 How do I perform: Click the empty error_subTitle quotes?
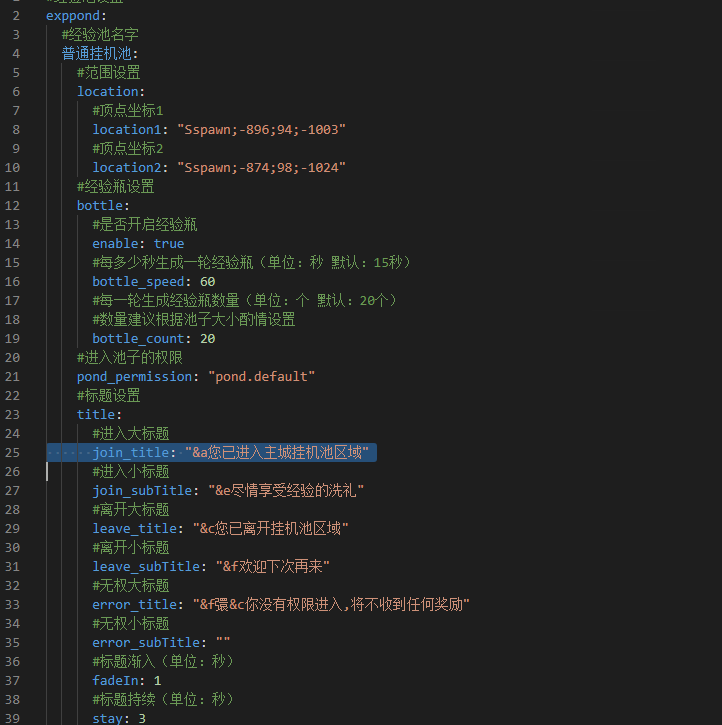click(x=223, y=643)
